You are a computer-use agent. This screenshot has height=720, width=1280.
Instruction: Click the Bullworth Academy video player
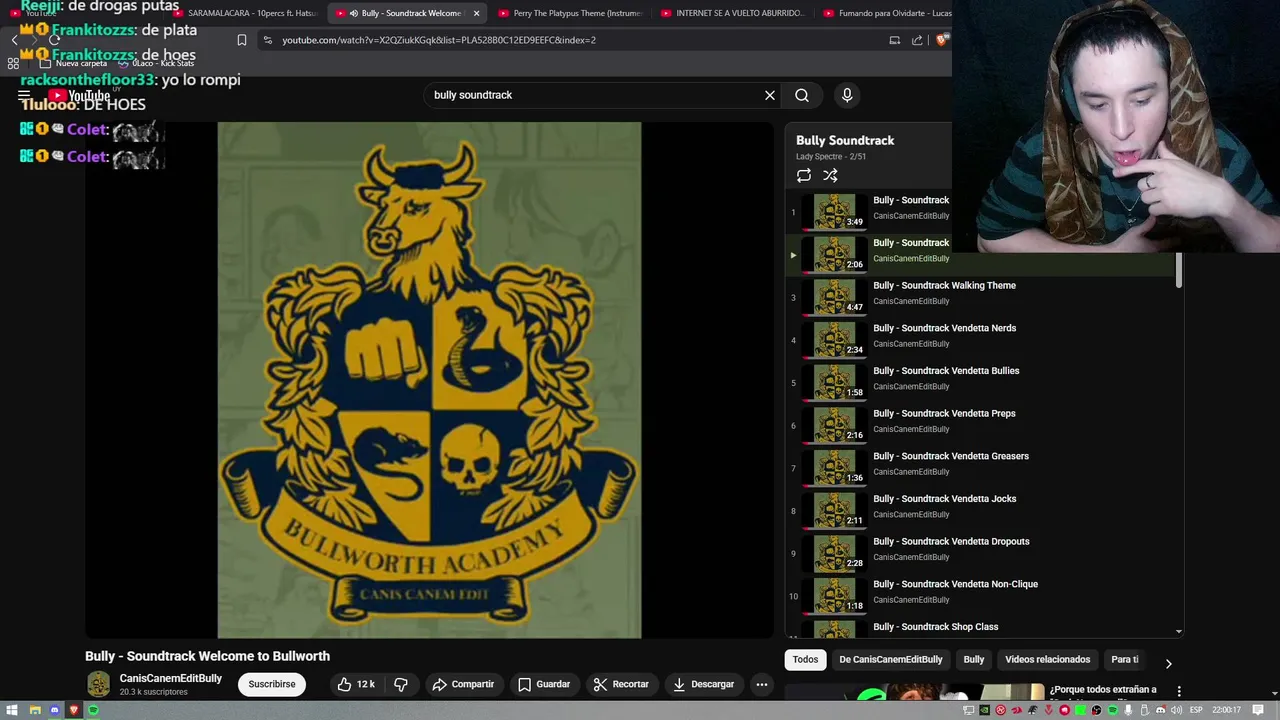click(x=429, y=380)
